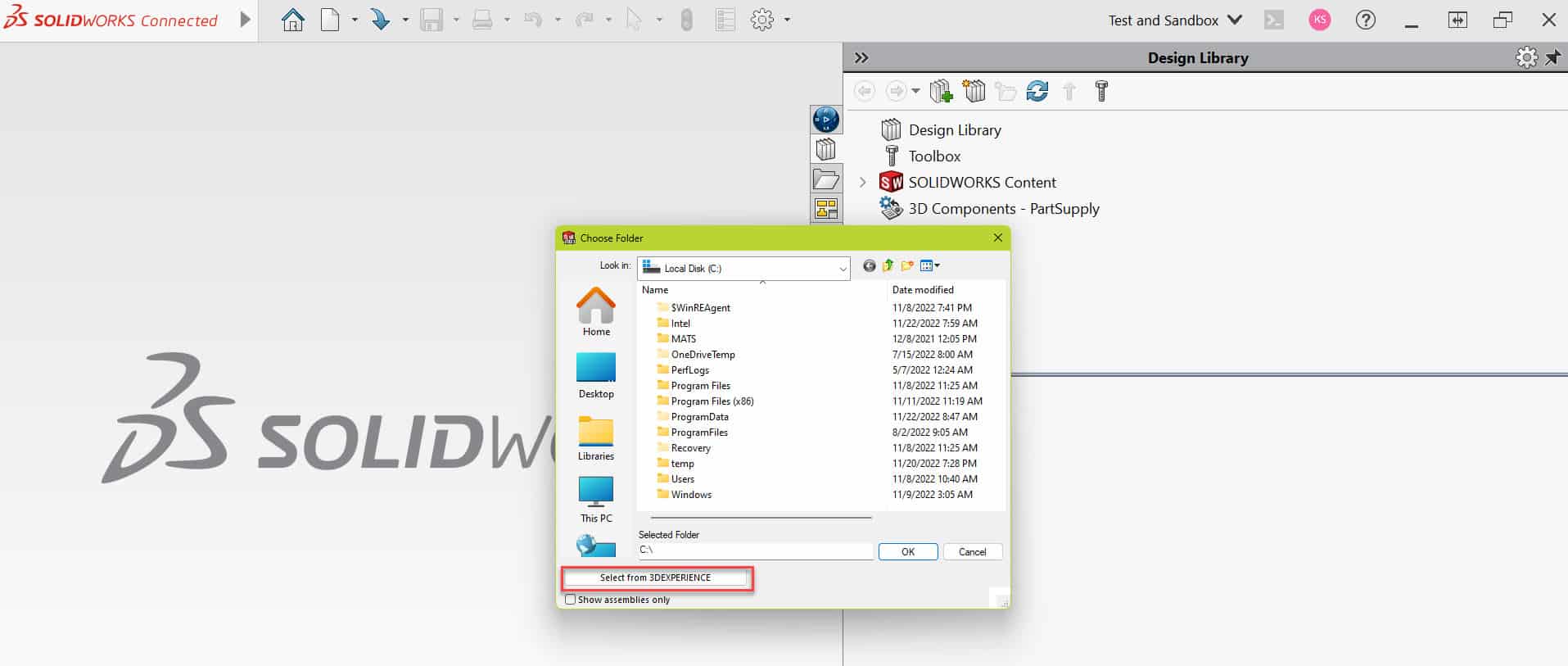Click Add to Library icon
The width and height of the screenshot is (1568, 666).
tap(942, 91)
